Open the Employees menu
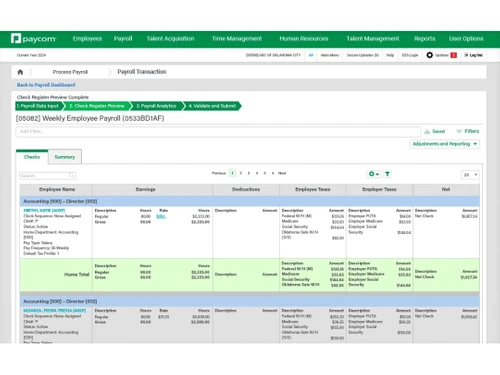Screen dimensions: 500x375 click(87, 39)
